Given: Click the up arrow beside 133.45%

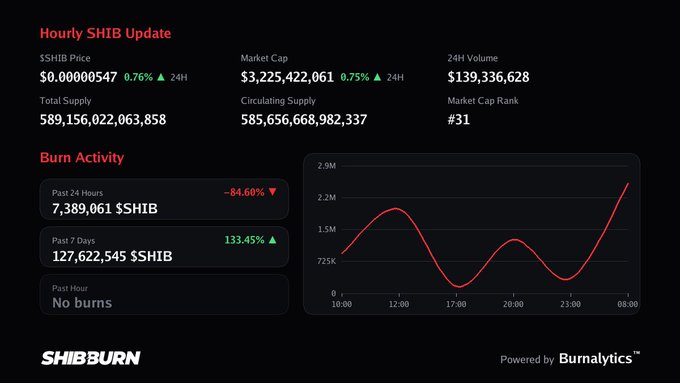Looking at the screenshot, I should 272,239.
